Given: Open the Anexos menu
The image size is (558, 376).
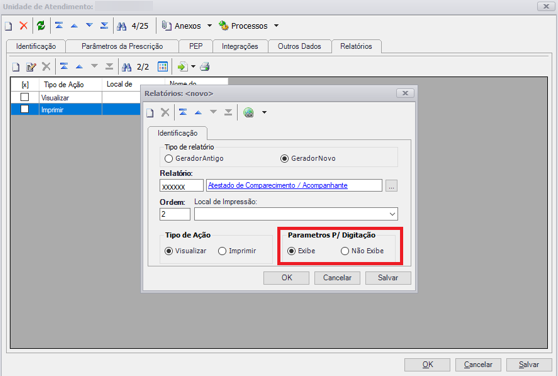Looking at the screenshot, I should (187, 26).
